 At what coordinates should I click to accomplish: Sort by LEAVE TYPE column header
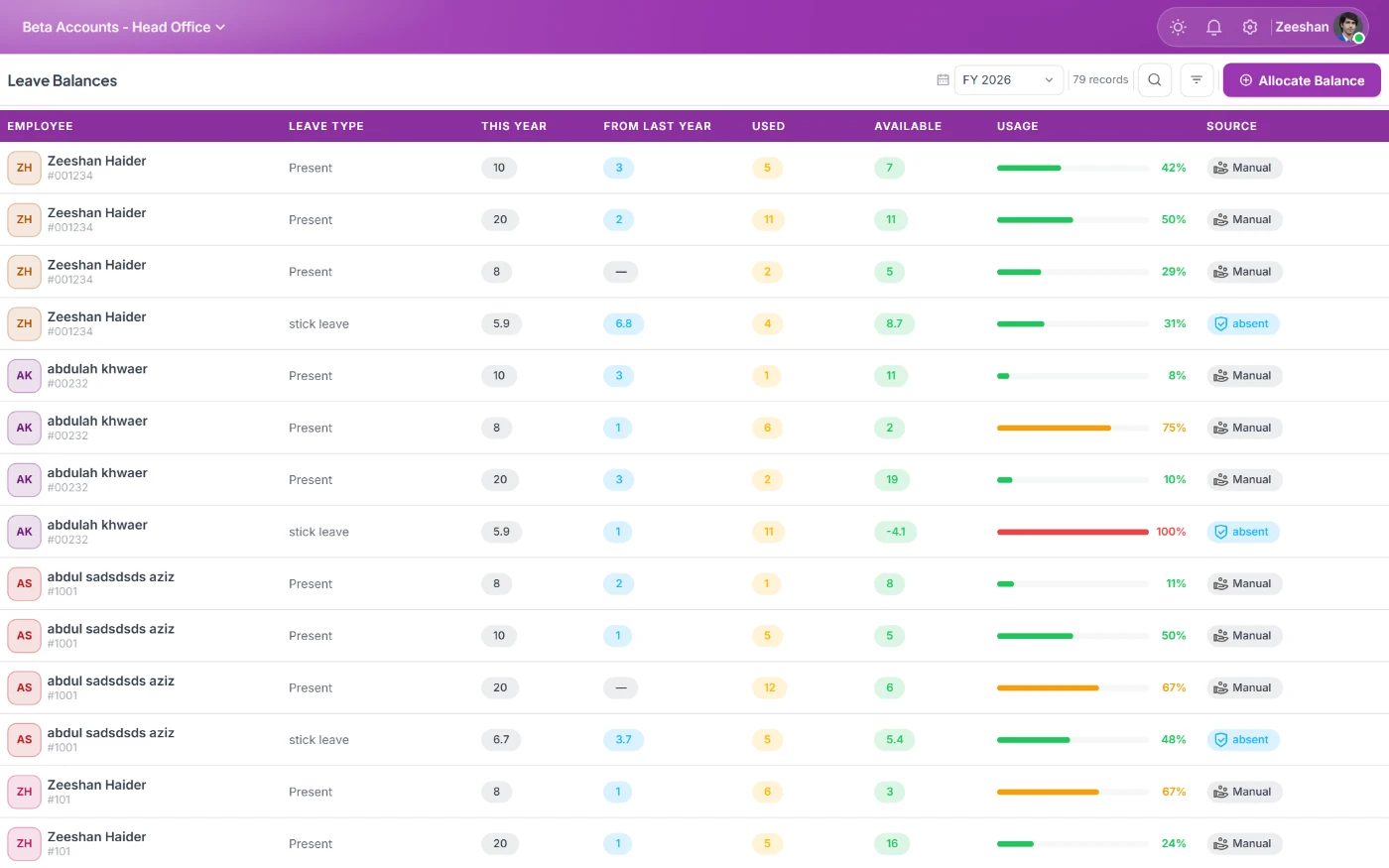pyautogui.click(x=326, y=126)
